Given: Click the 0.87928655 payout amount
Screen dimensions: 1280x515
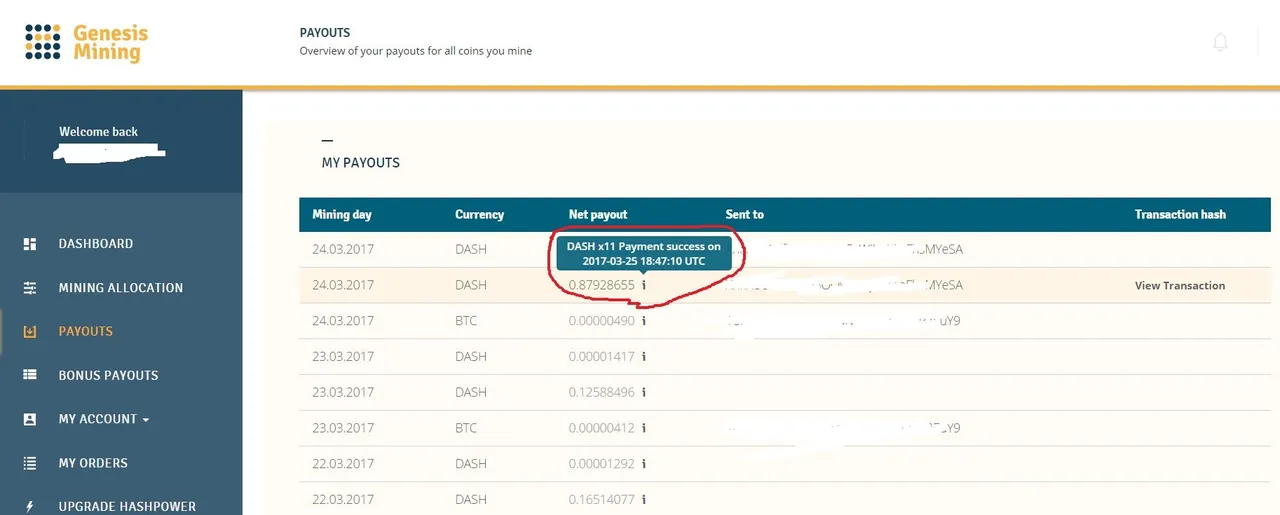Looking at the screenshot, I should tap(602, 285).
